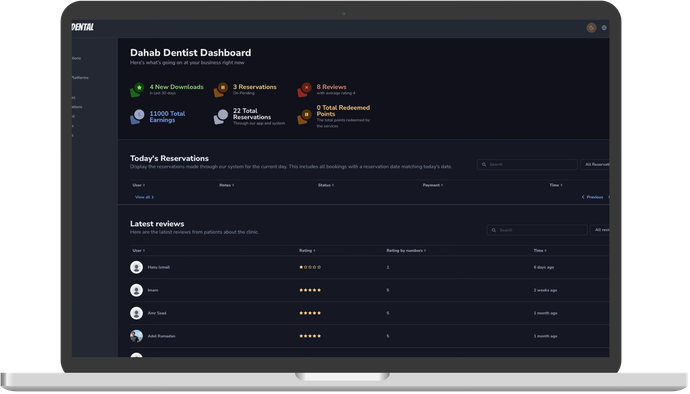Click the orange Total Redeemed Points icon
Image resolution: width=690 pixels, height=394 pixels.
click(304, 117)
